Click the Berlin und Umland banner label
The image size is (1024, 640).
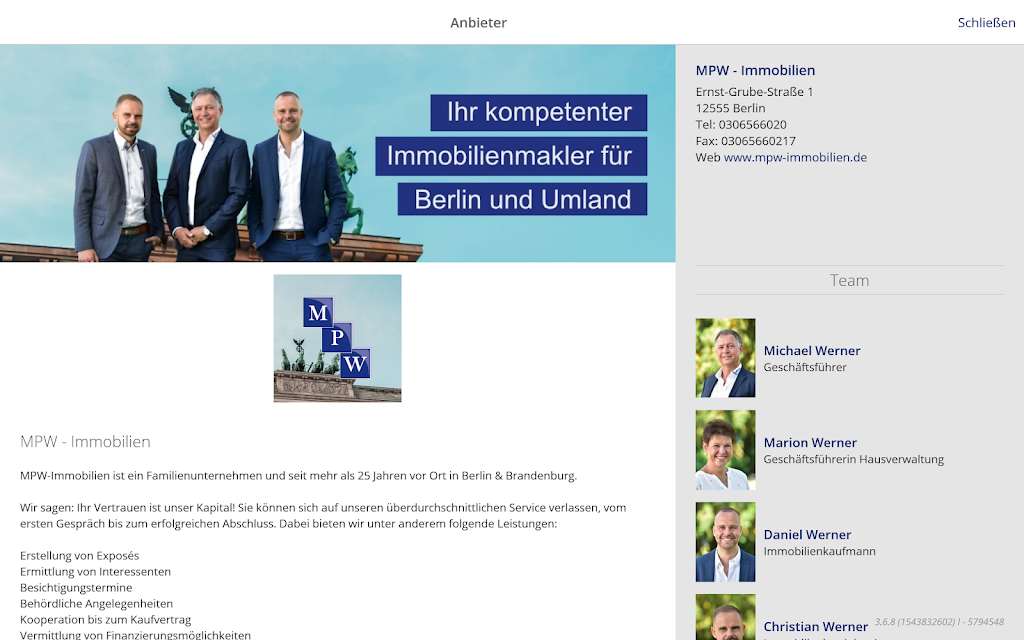pyautogui.click(x=522, y=199)
